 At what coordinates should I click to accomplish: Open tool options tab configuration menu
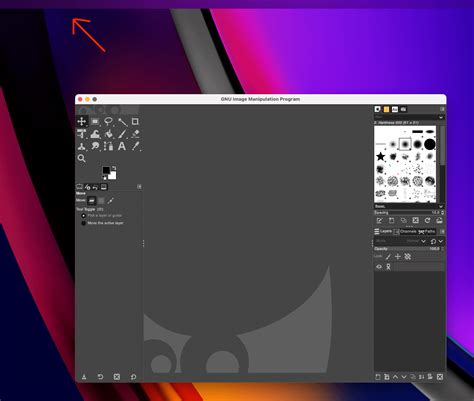[139, 187]
